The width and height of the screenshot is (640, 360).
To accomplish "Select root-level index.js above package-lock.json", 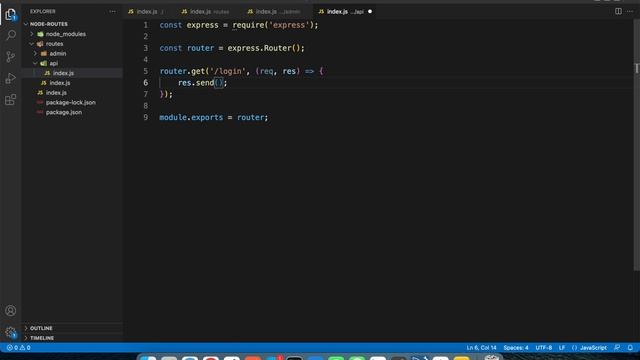I will pos(56,93).
